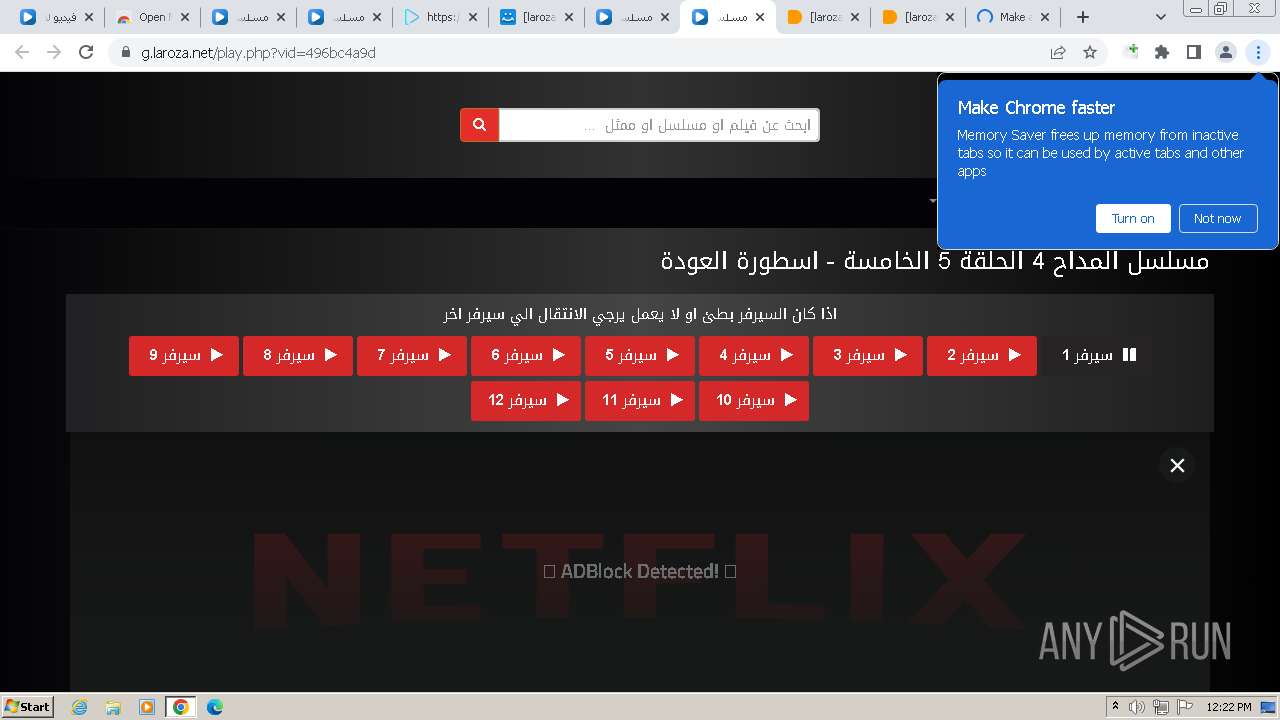
Task: Open Chrome three-dot menu
Action: pyautogui.click(x=1258, y=53)
